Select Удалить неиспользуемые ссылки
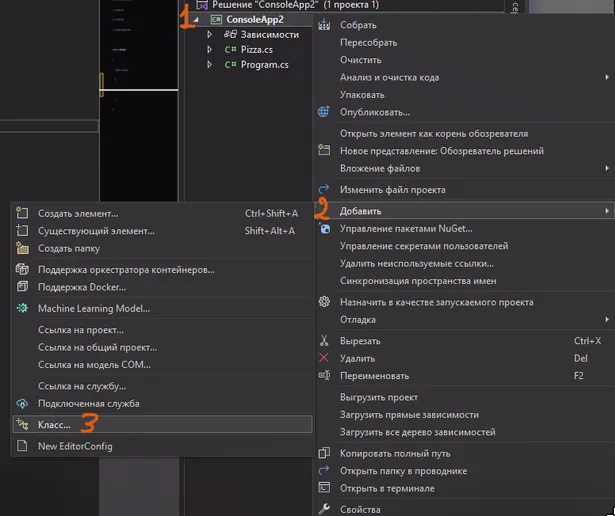The image size is (615, 516). [x=417, y=263]
